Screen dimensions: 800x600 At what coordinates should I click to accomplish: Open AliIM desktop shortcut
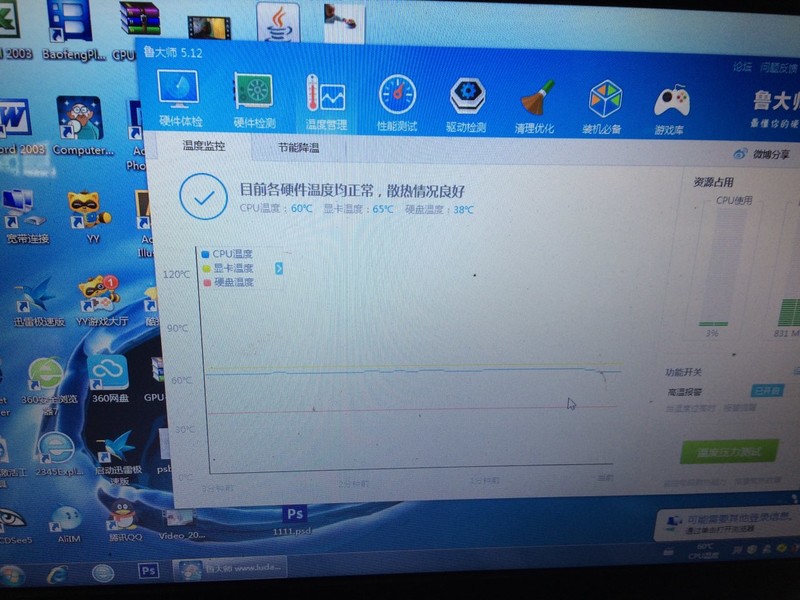[67, 524]
